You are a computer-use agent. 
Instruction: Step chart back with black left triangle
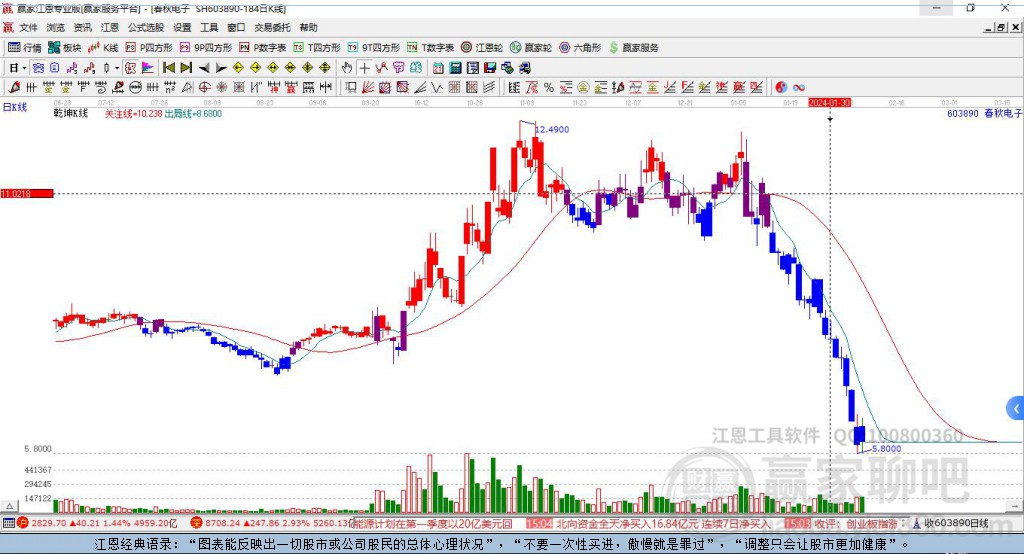[204, 67]
